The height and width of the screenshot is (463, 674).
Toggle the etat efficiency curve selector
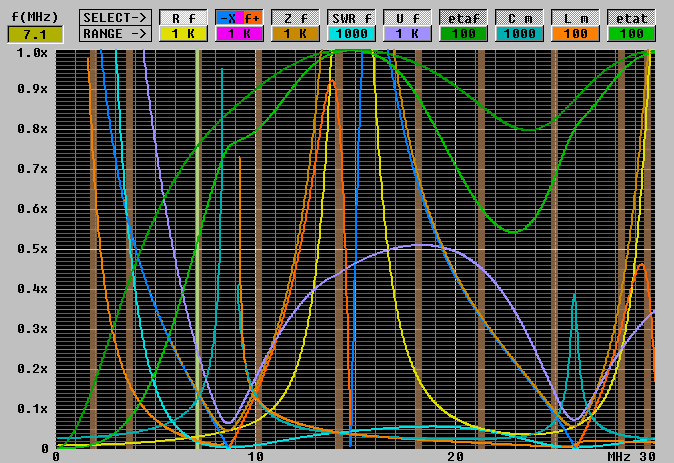(x=631, y=18)
